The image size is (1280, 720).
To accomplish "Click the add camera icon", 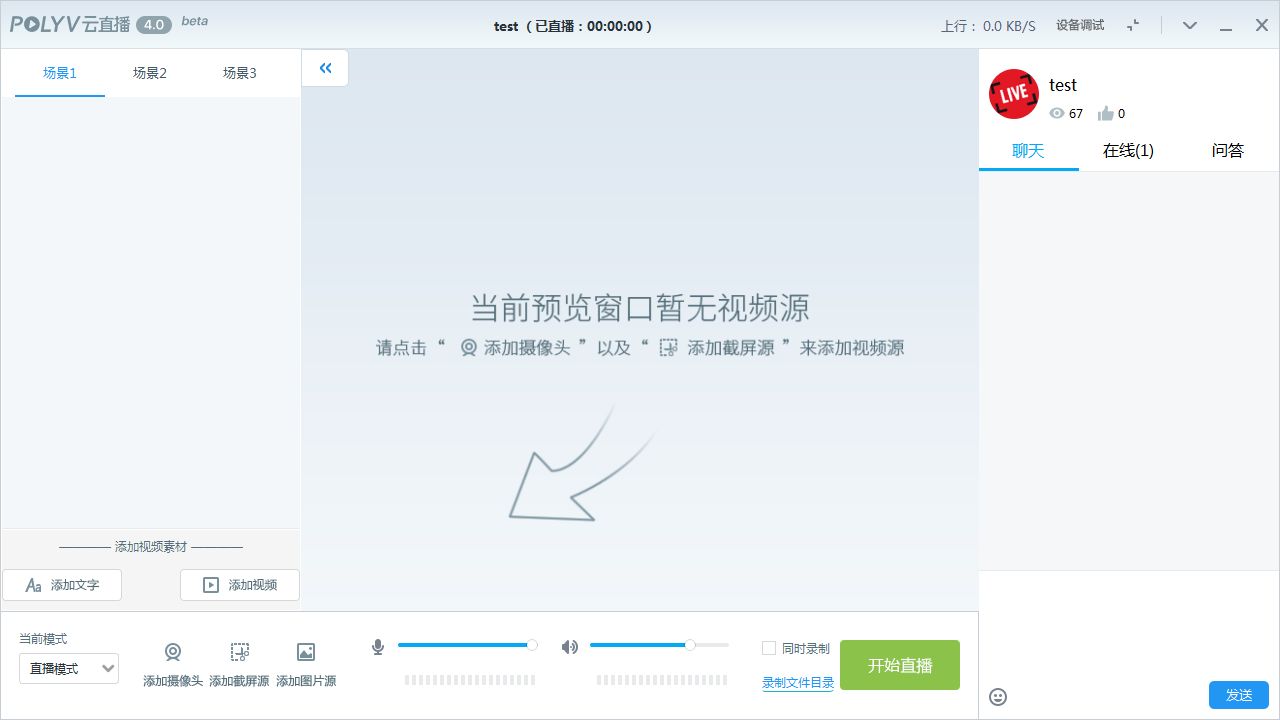I will tap(173, 652).
